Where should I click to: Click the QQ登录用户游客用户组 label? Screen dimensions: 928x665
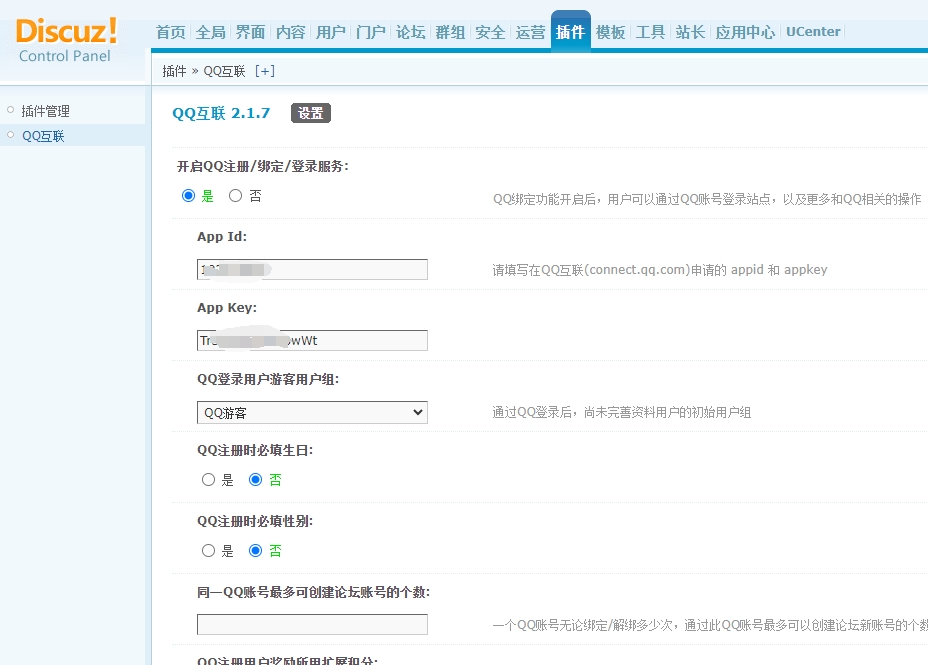pos(268,379)
